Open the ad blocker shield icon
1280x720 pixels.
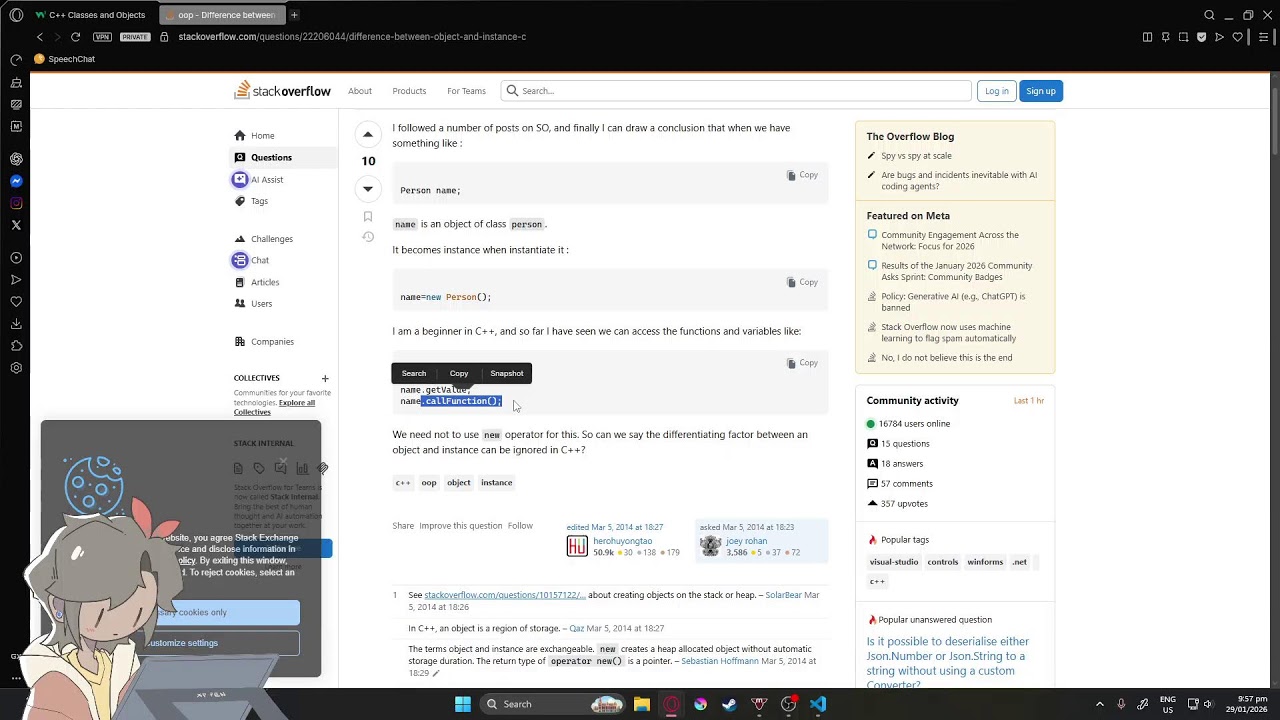1201,37
